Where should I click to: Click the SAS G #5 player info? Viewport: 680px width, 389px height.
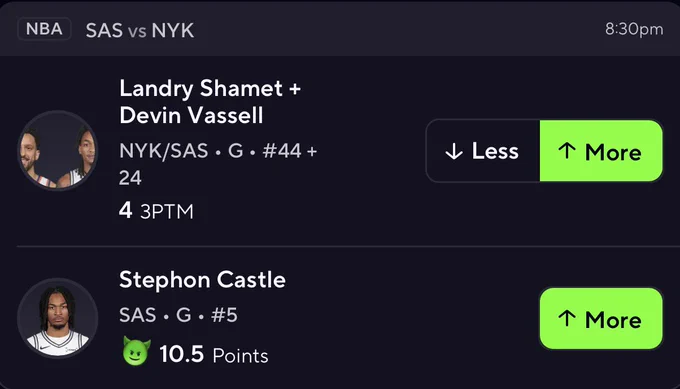(x=178, y=315)
